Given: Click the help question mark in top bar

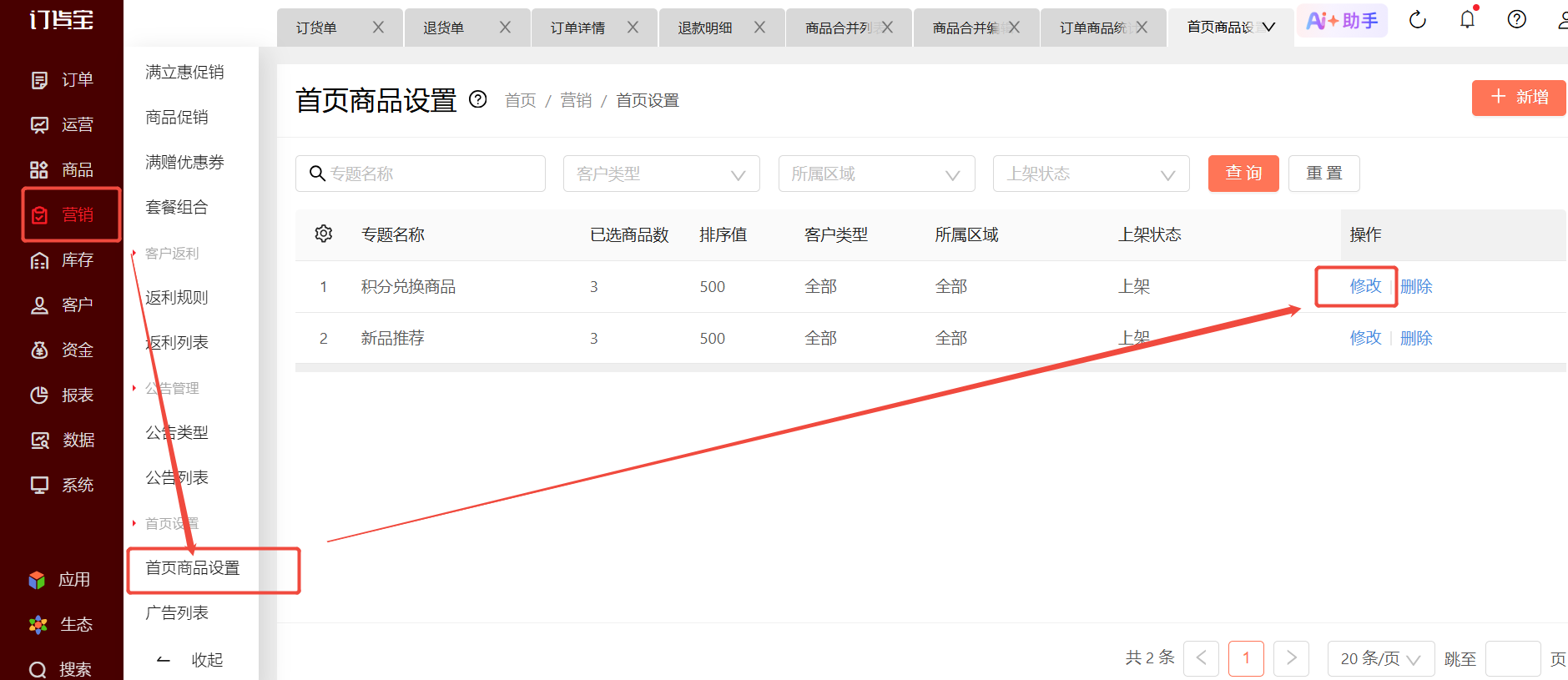Looking at the screenshot, I should [x=1517, y=20].
